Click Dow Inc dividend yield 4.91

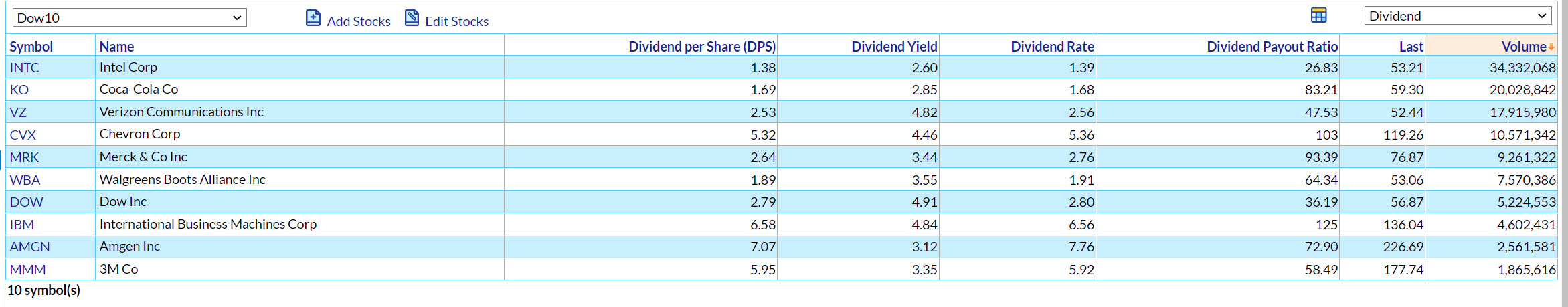(x=924, y=202)
